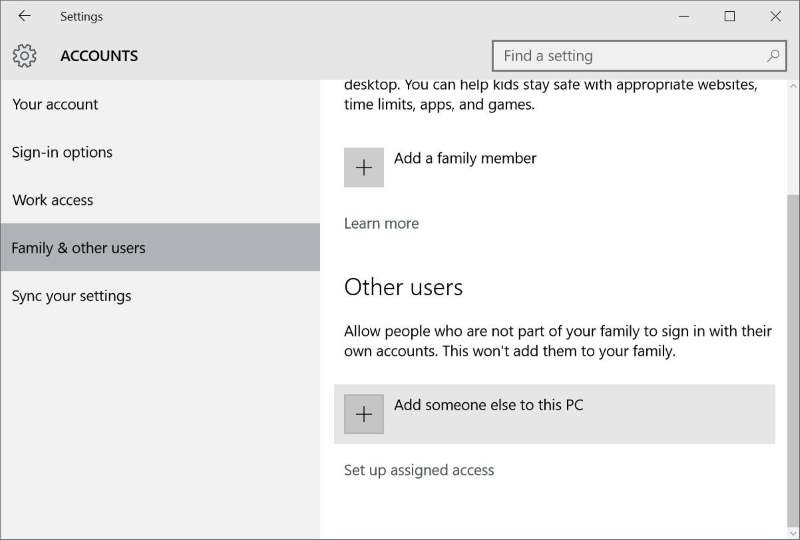Click the Learn more link
Viewport: 800px width, 540px height.
(x=381, y=224)
